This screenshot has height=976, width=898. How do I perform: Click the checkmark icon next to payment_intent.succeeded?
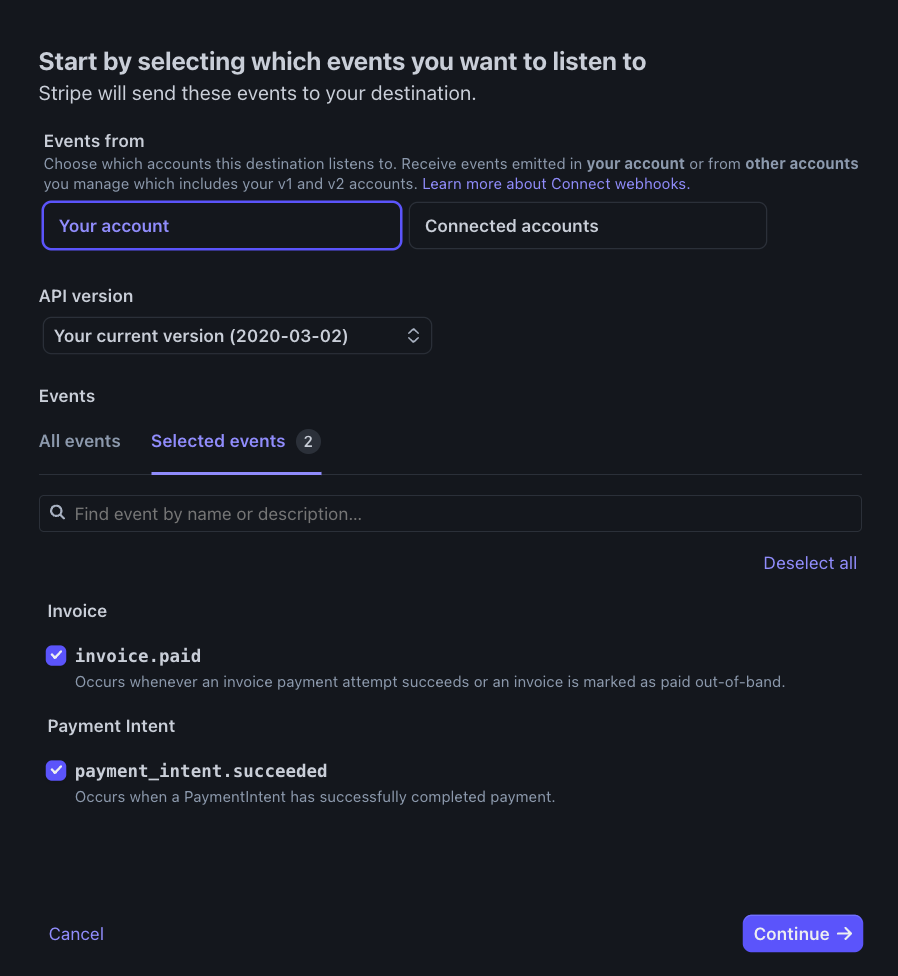56,770
